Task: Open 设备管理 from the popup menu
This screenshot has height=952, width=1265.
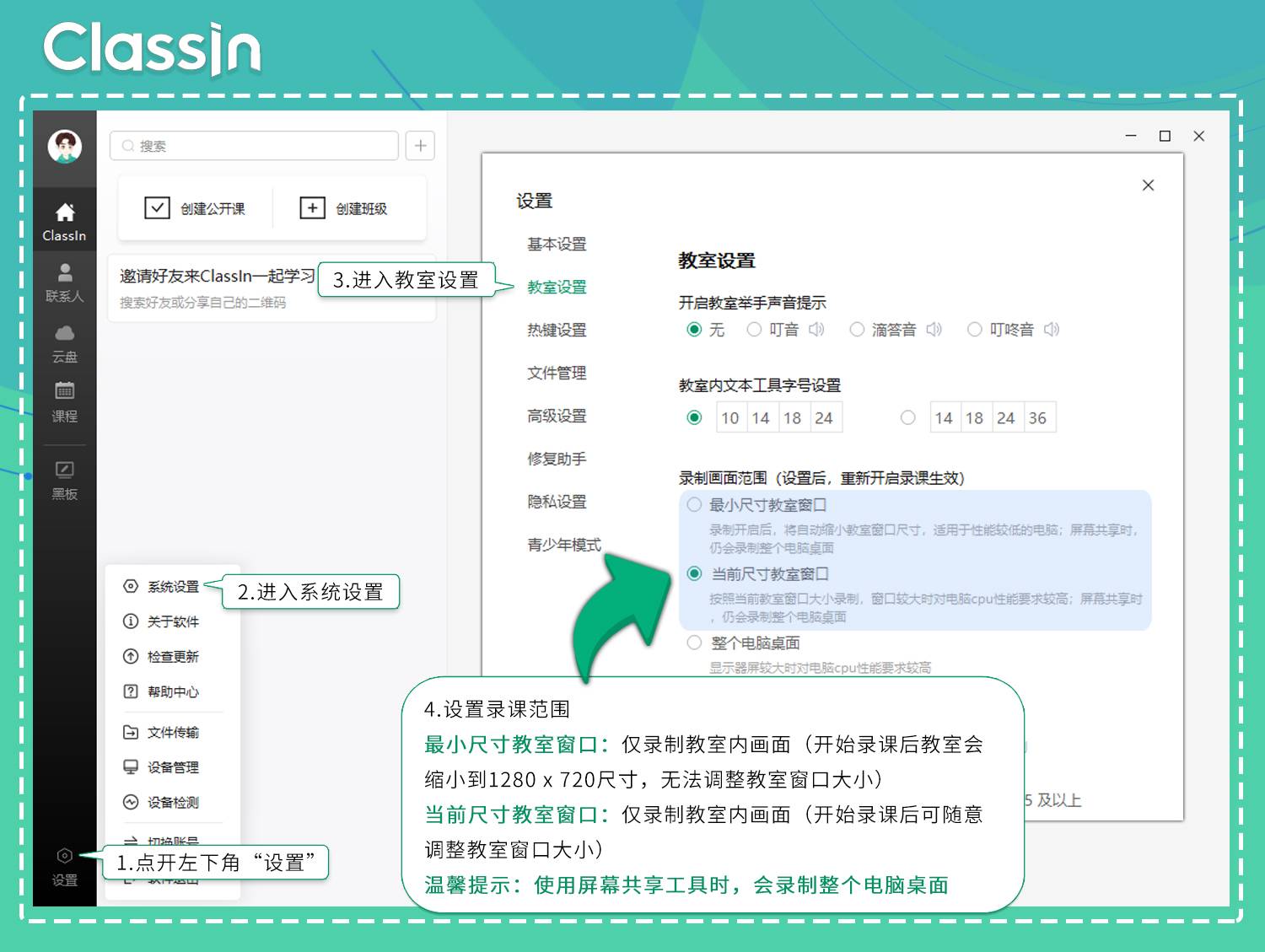Action: (x=161, y=767)
